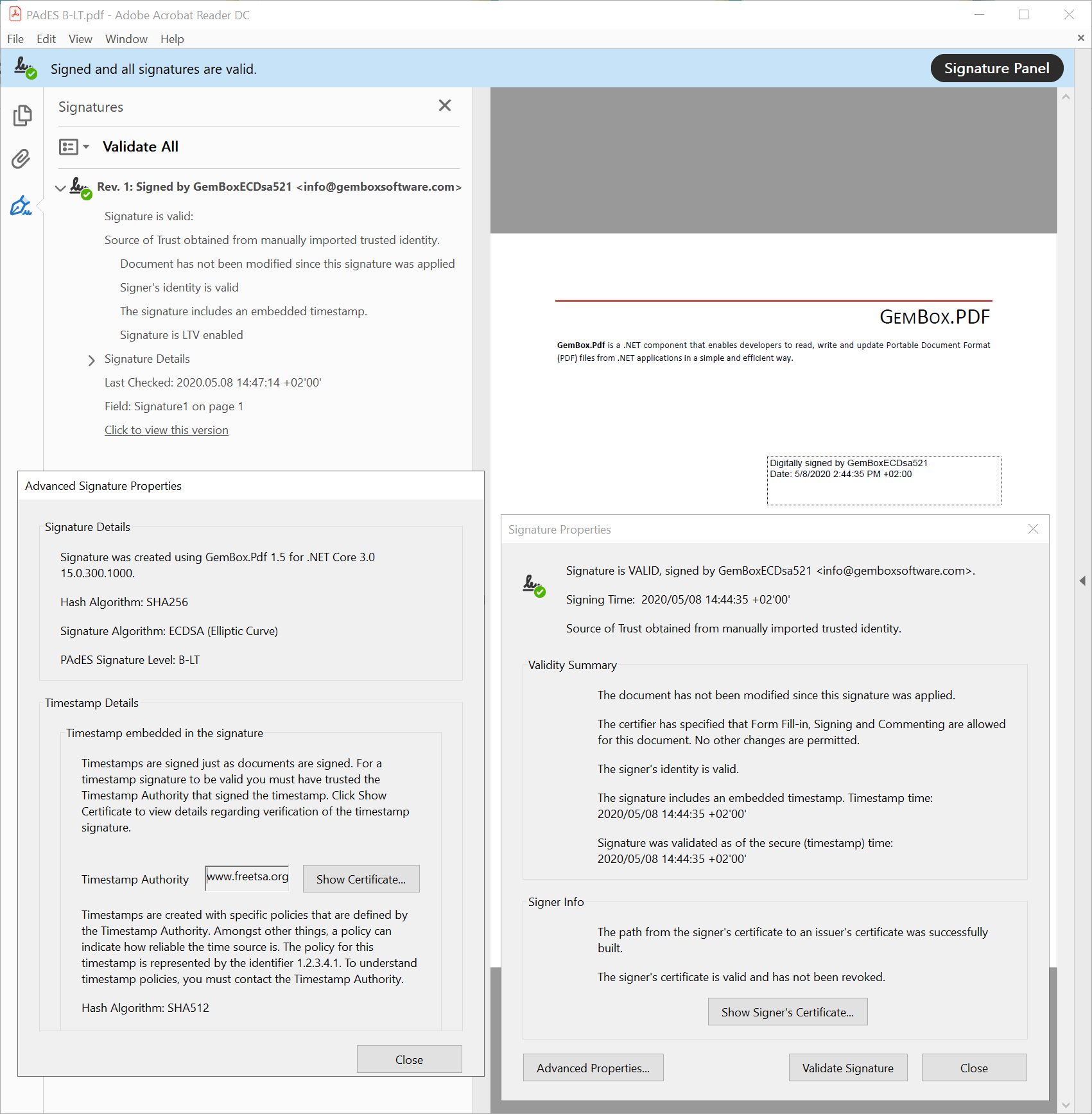The height and width of the screenshot is (1114, 1092).
Task: Click the Signature Panel button
Action: [x=996, y=69]
